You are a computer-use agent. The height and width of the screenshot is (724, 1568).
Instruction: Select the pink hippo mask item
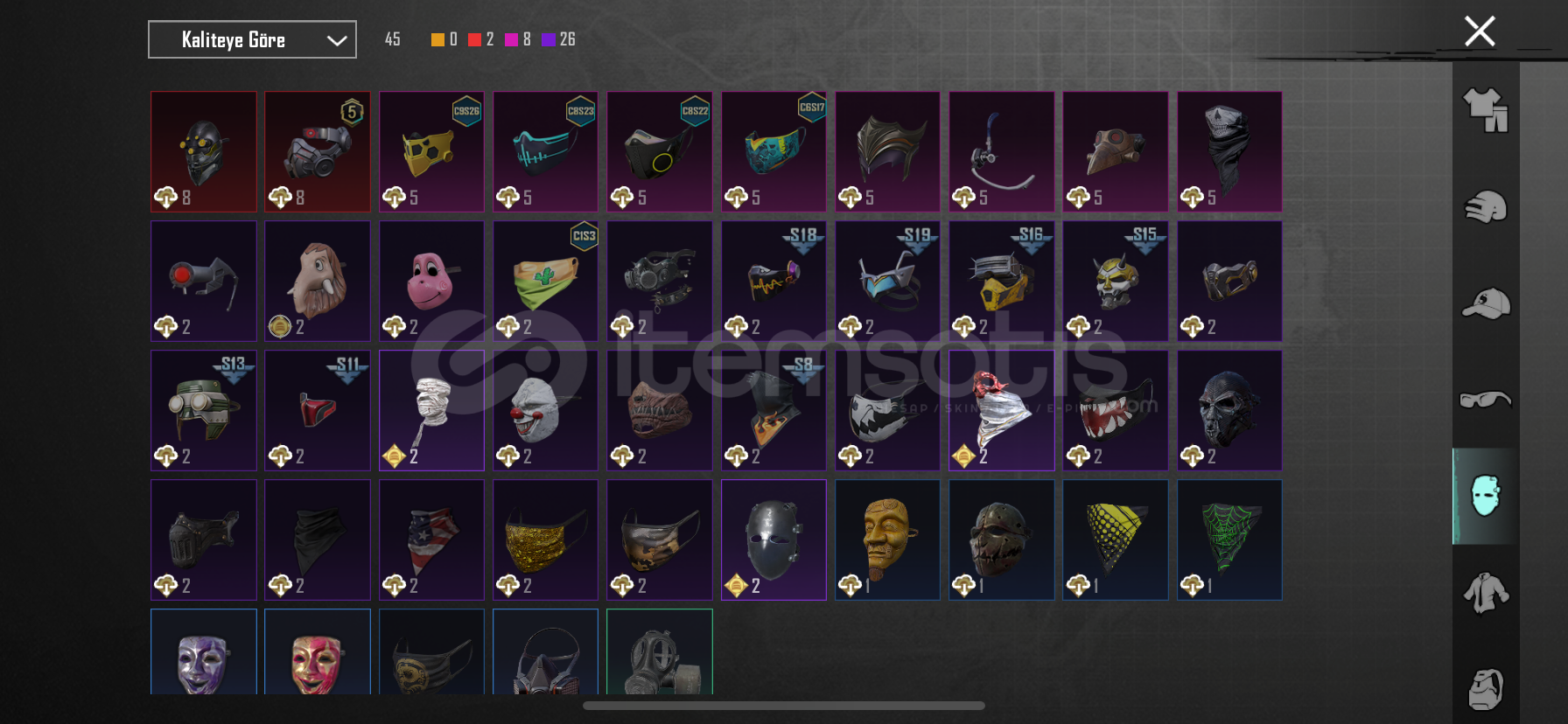[431, 281]
